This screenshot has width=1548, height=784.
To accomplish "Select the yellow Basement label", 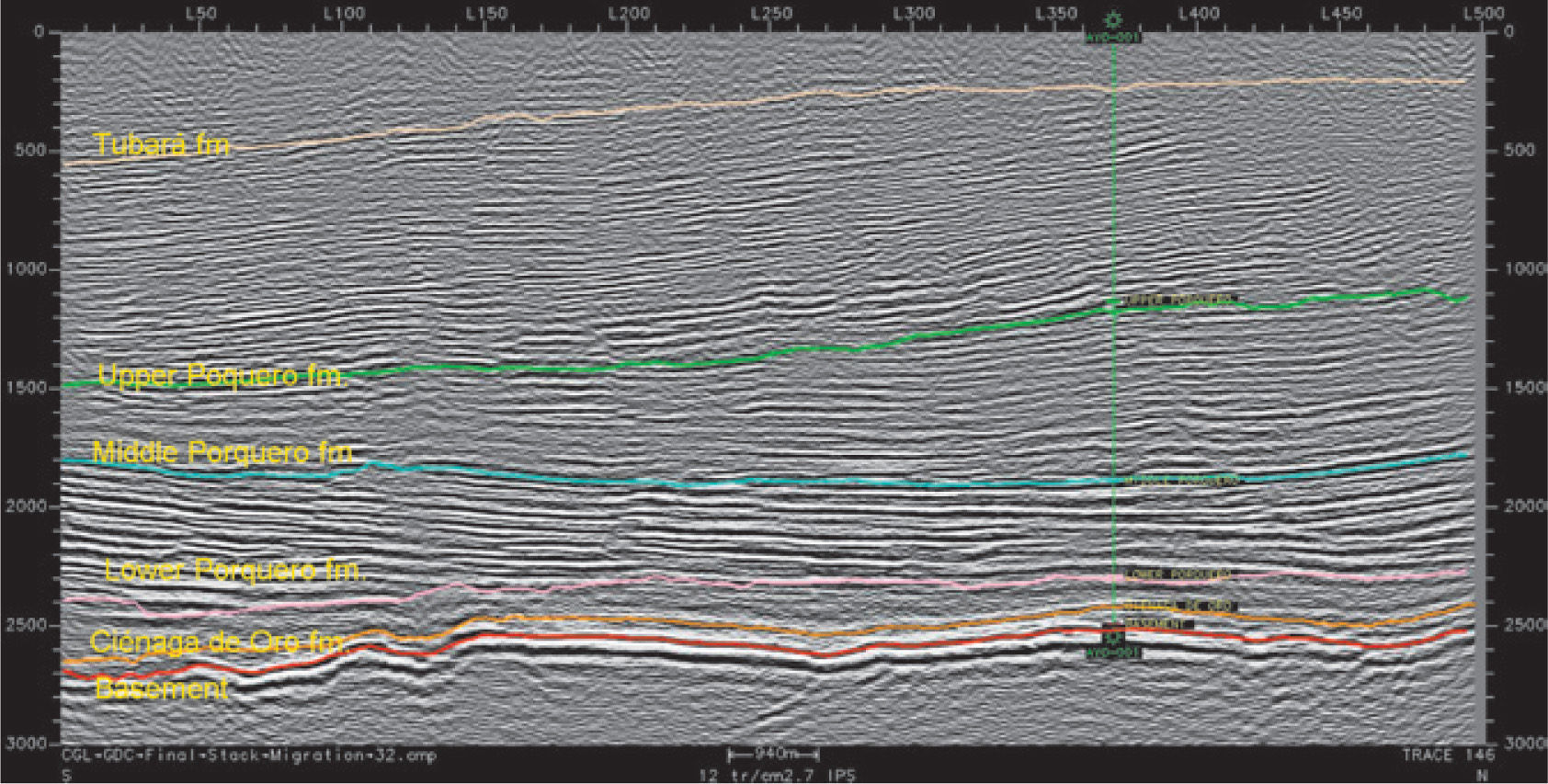I will (x=162, y=687).
